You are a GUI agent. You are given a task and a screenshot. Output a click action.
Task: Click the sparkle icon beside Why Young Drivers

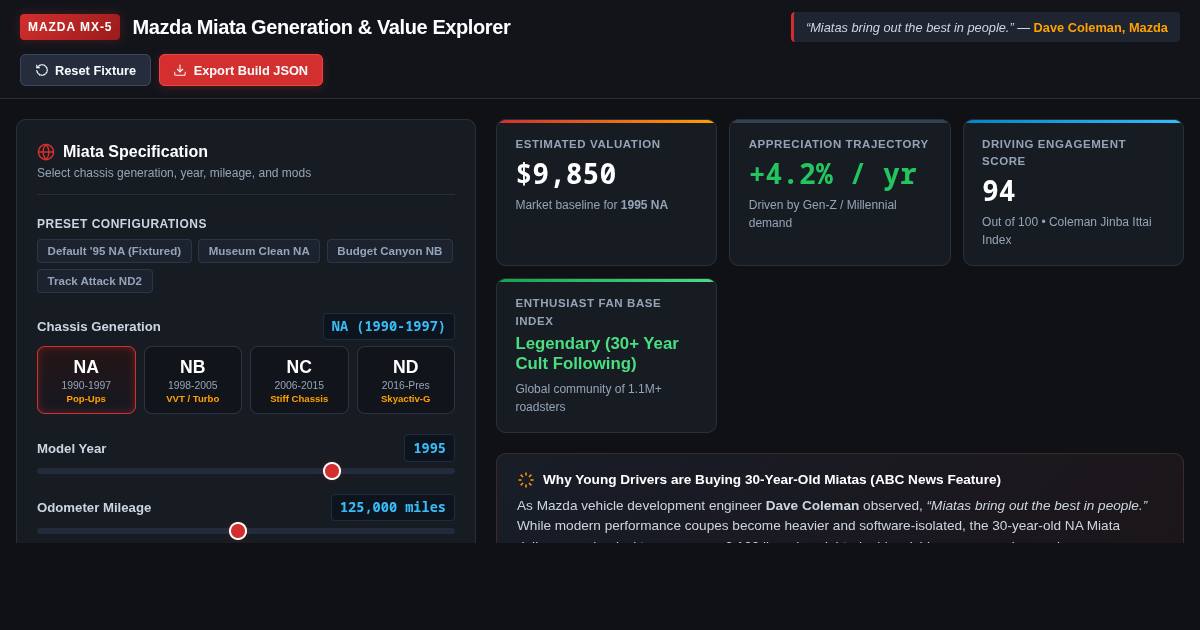point(526,480)
